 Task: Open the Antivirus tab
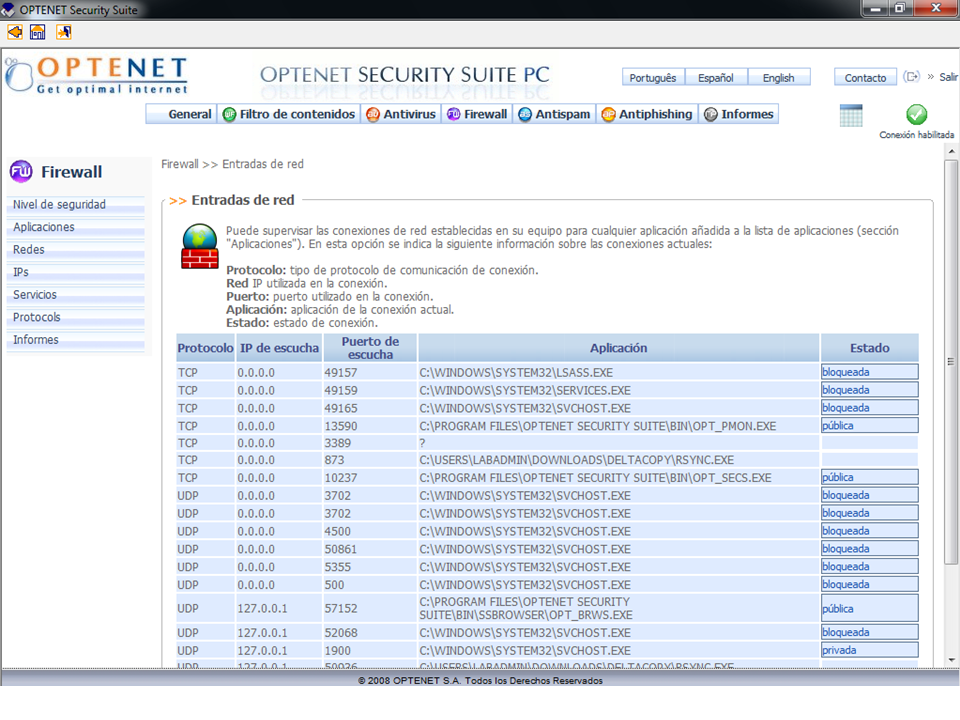(x=400, y=114)
